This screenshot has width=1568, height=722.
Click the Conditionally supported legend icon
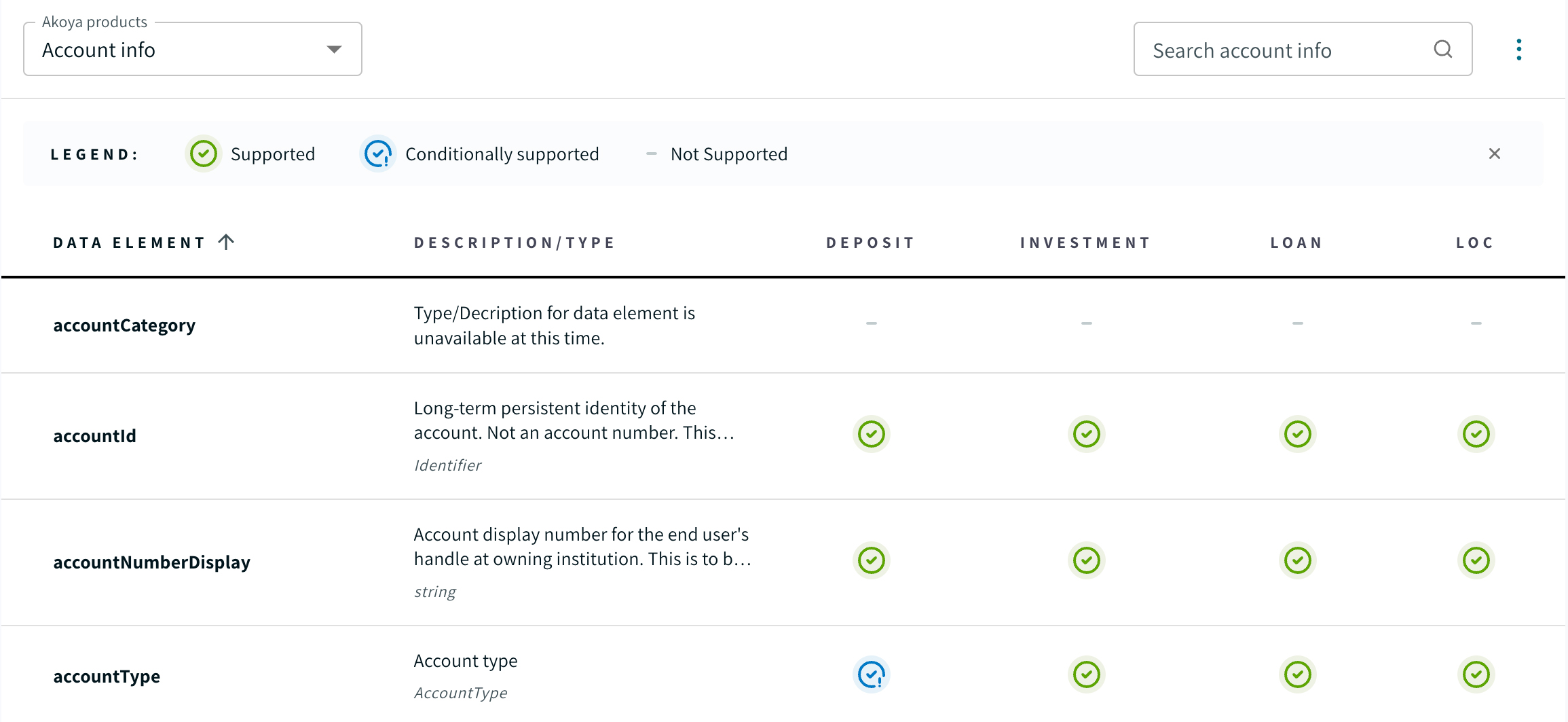tap(378, 154)
